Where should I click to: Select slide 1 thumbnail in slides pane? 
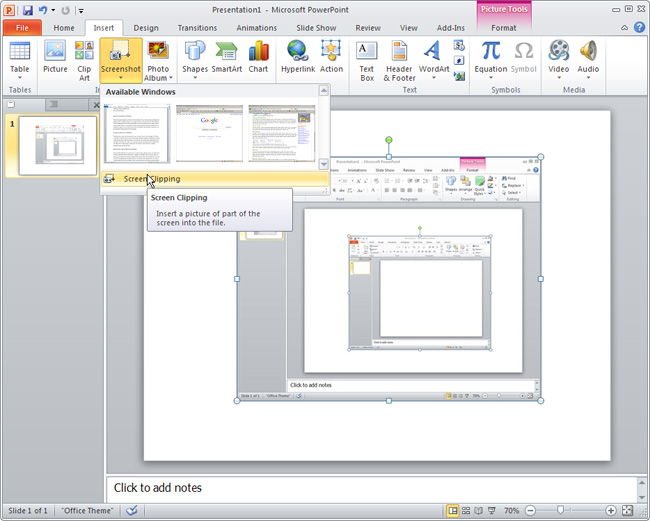pos(58,145)
